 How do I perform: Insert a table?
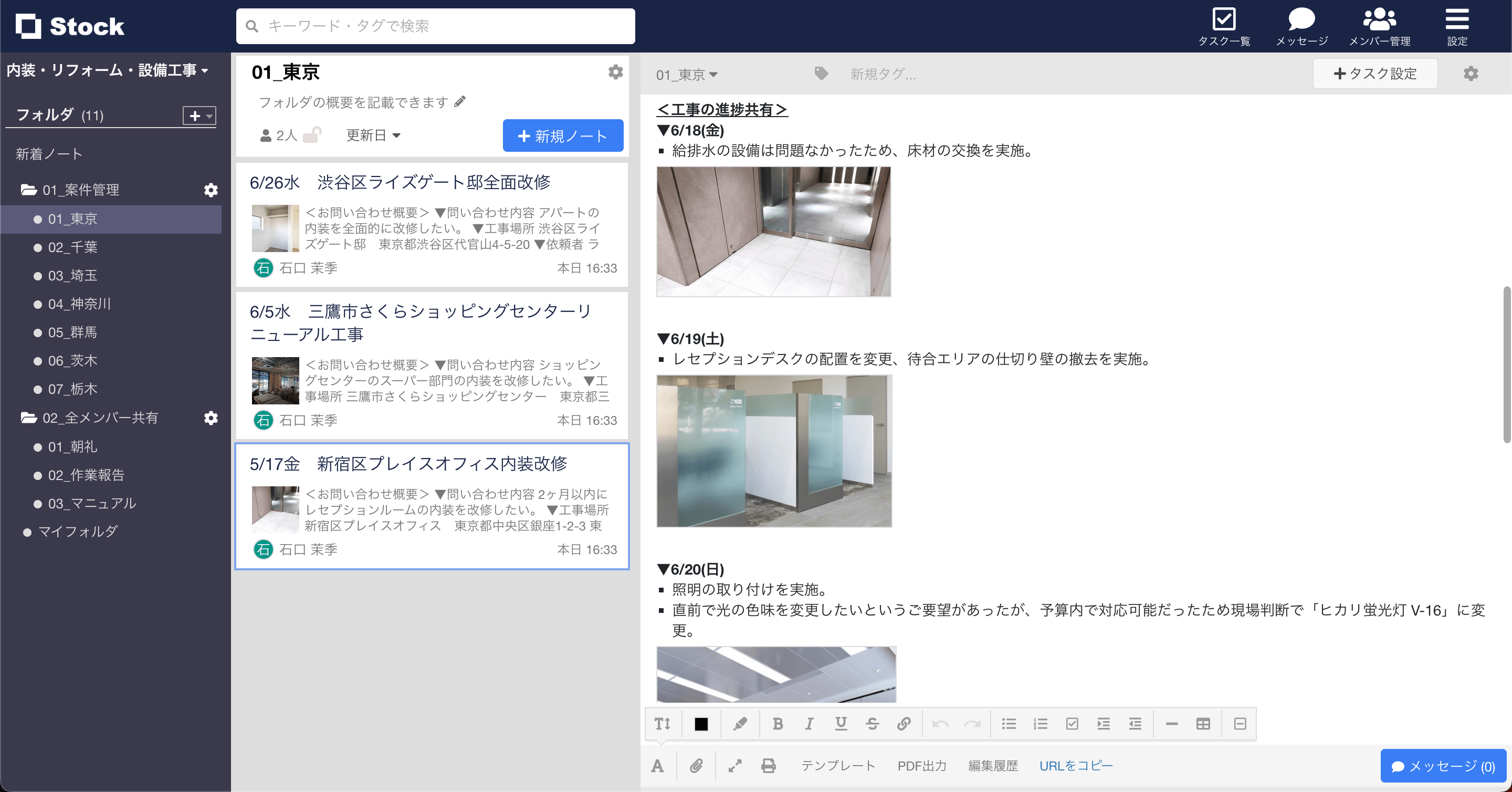(x=1203, y=723)
